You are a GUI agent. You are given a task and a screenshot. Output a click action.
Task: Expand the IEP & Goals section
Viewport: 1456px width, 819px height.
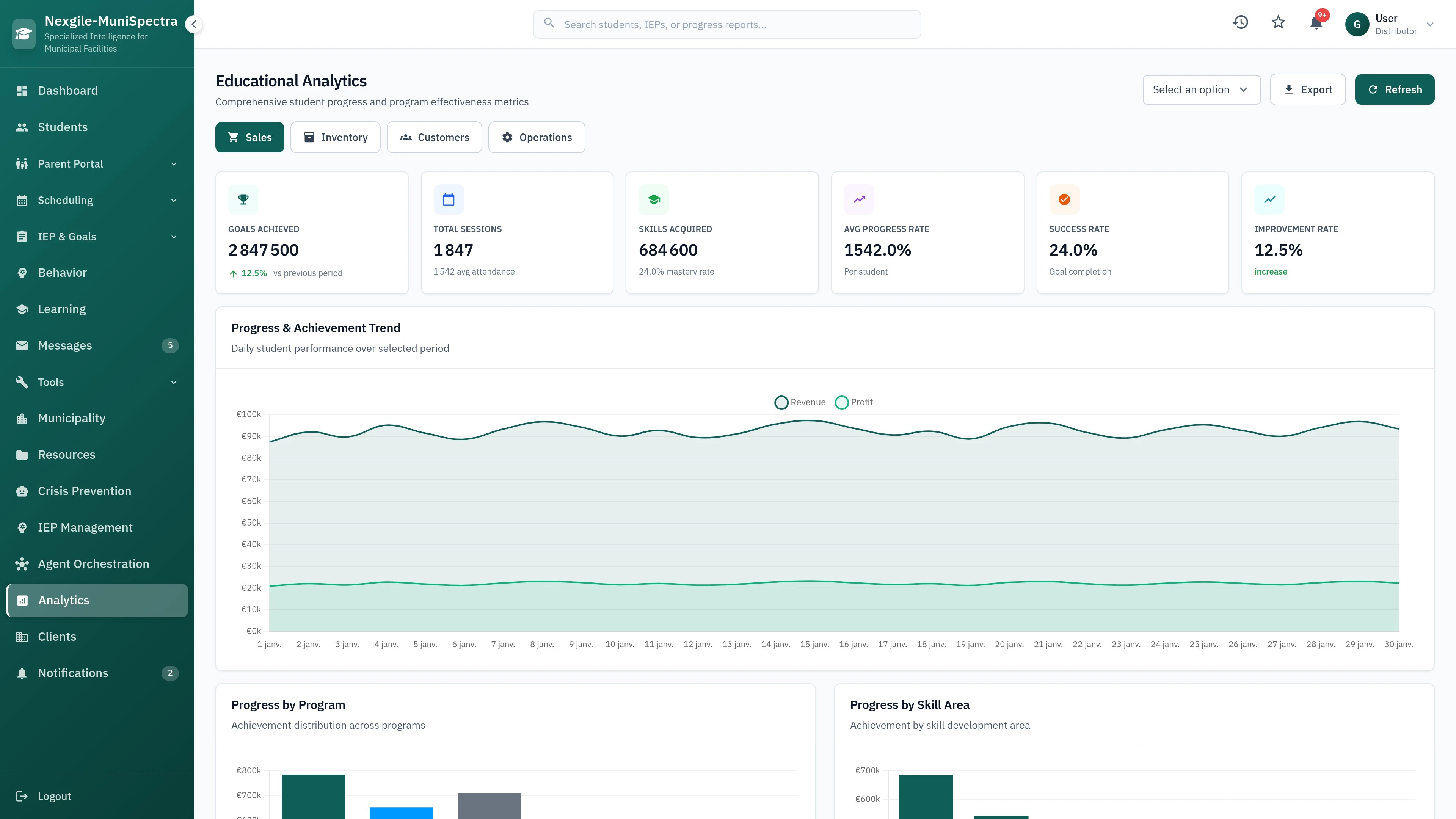pos(174,236)
